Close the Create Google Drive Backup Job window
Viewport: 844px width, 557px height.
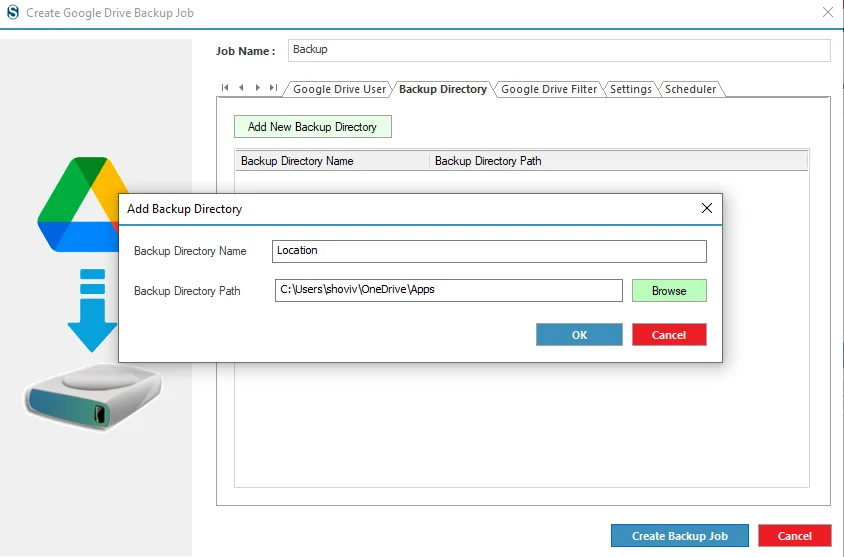coord(828,12)
